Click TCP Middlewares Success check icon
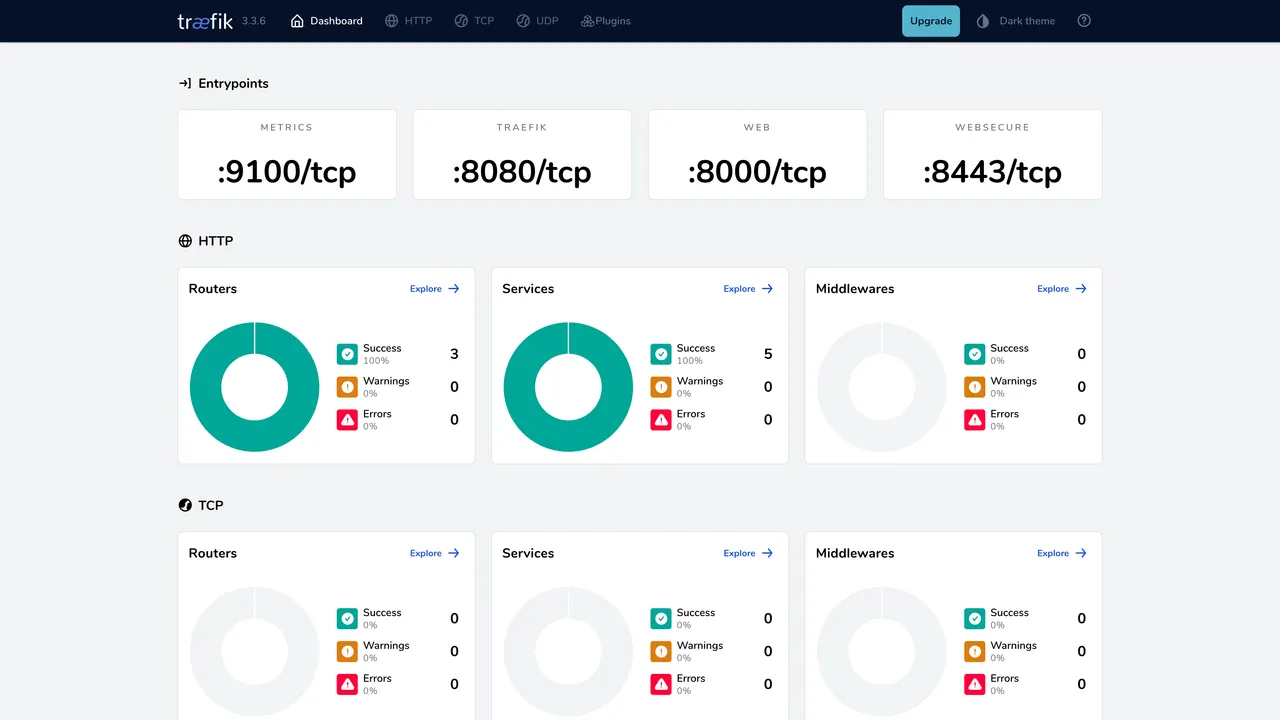This screenshot has width=1280, height=720. [x=975, y=618]
